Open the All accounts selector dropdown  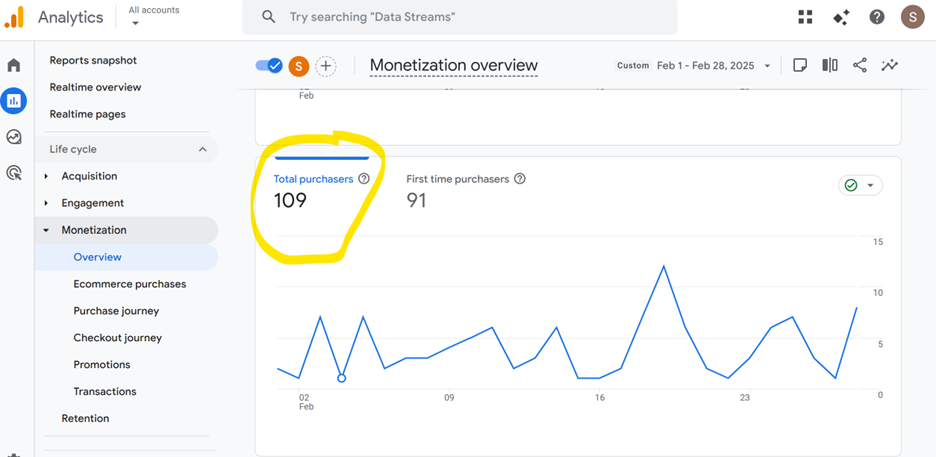[x=154, y=17]
